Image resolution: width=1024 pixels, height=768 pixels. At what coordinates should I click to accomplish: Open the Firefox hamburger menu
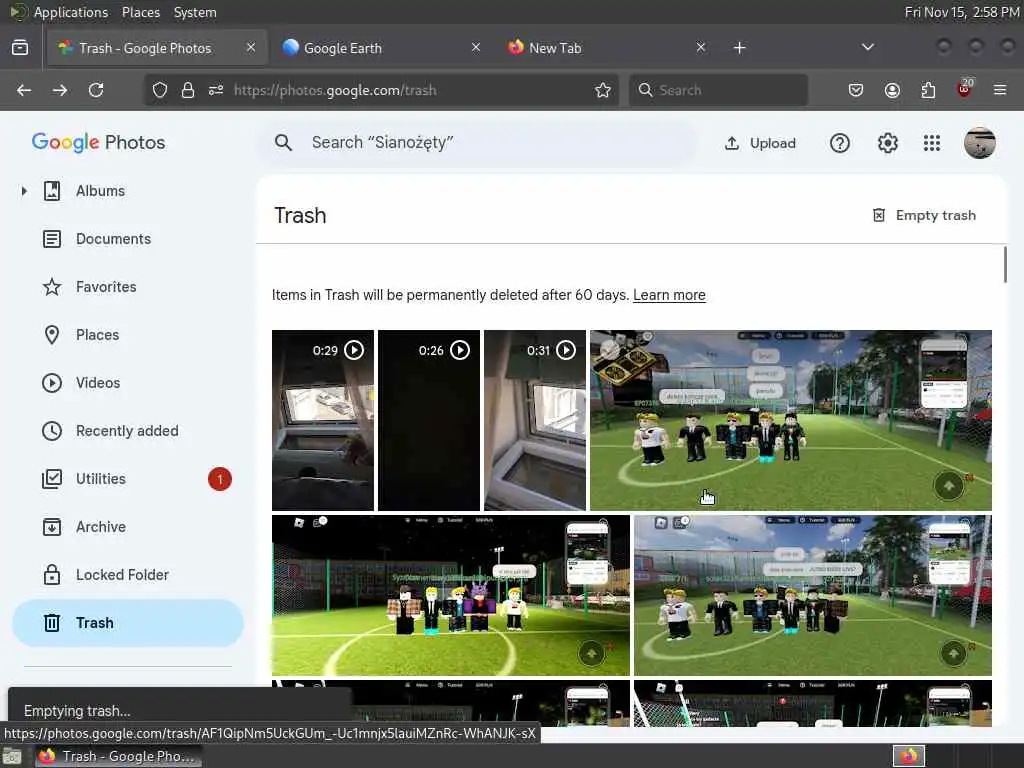(1000, 90)
